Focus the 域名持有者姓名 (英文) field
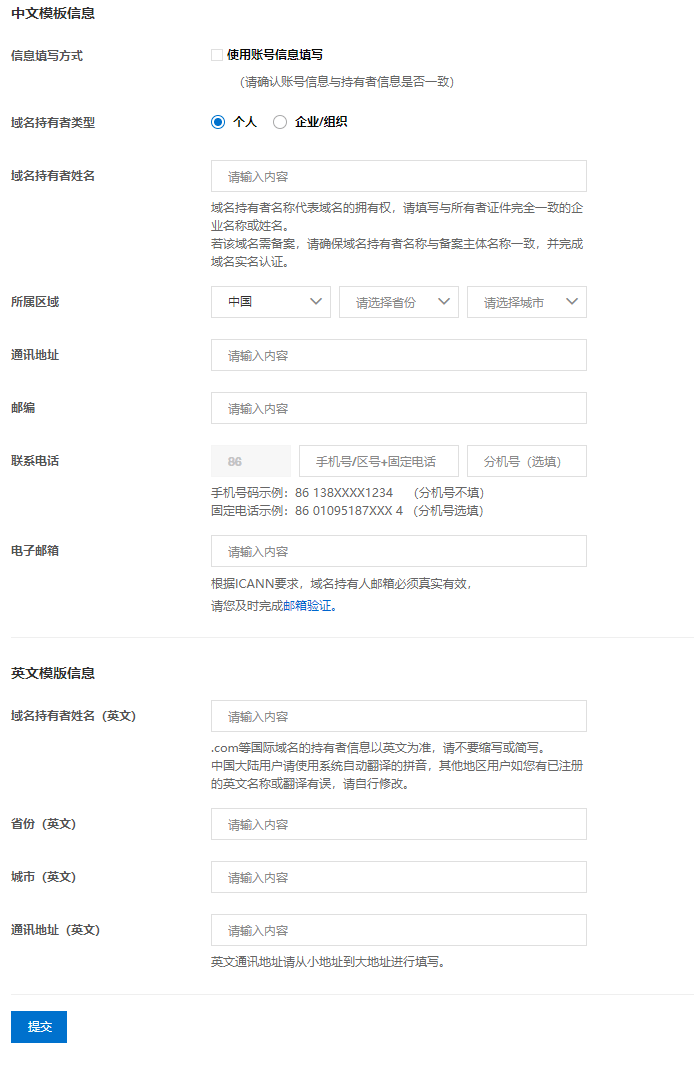This screenshot has height=1065, width=694. click(399, 716)
